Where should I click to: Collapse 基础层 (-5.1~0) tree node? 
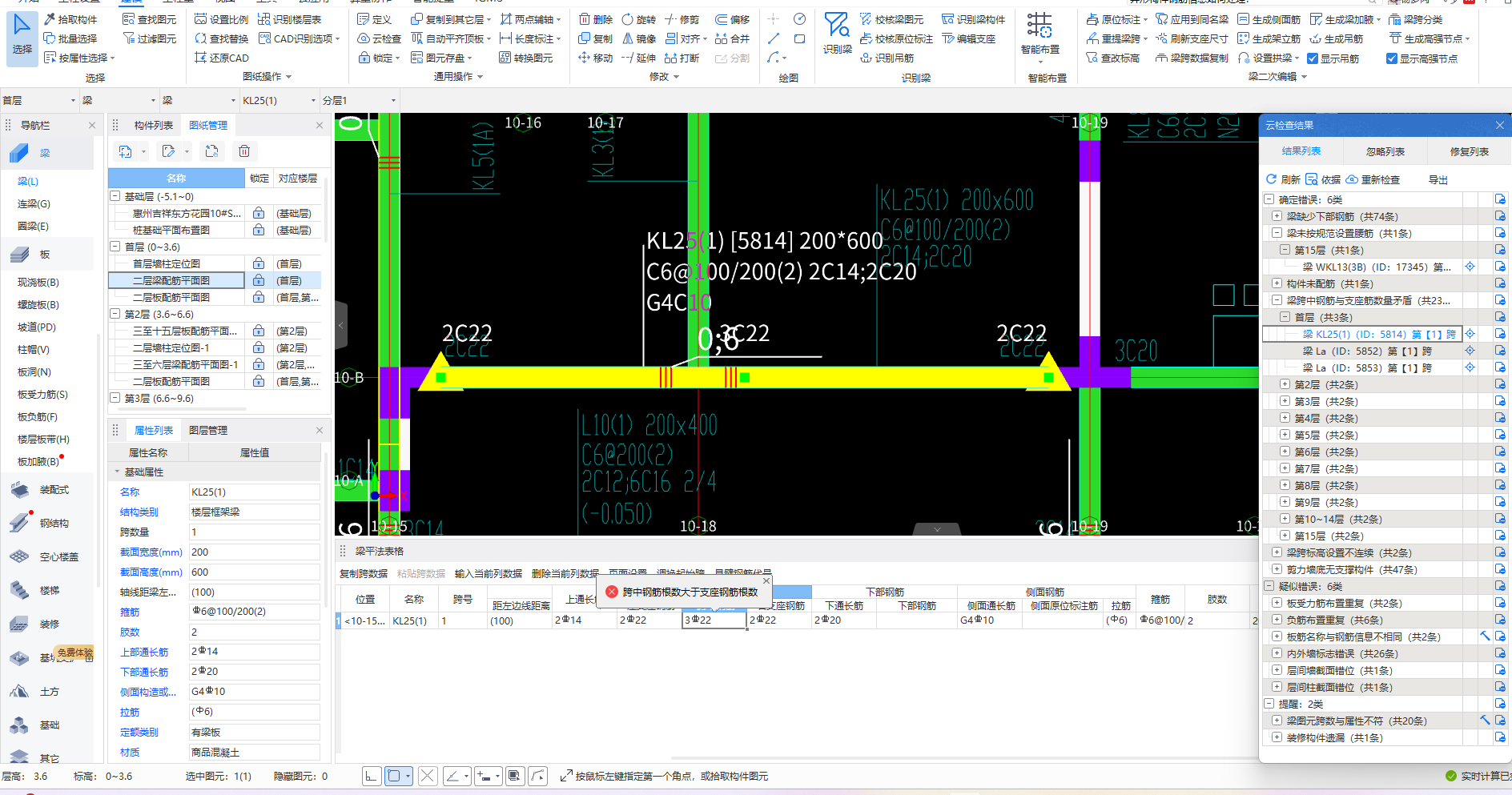115,196
